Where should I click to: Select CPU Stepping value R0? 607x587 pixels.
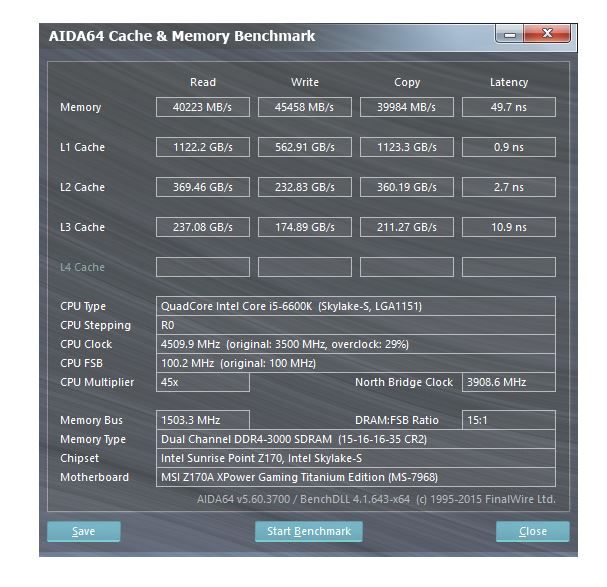coord(356,325)
